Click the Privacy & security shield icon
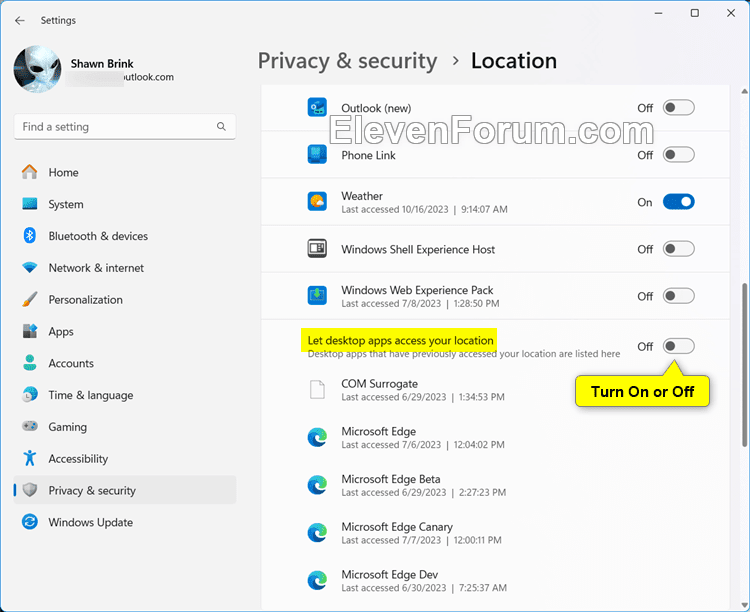The width and height of the screenshot is (750, 612). [x=30, y=490]
